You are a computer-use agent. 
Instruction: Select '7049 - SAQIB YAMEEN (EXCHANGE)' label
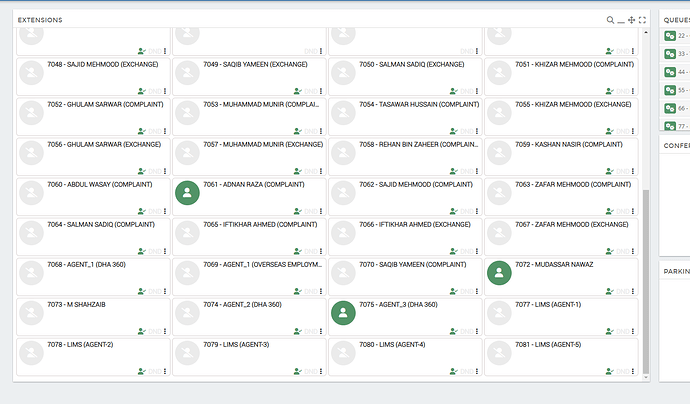pyautogui.click(x=255, y=64)
